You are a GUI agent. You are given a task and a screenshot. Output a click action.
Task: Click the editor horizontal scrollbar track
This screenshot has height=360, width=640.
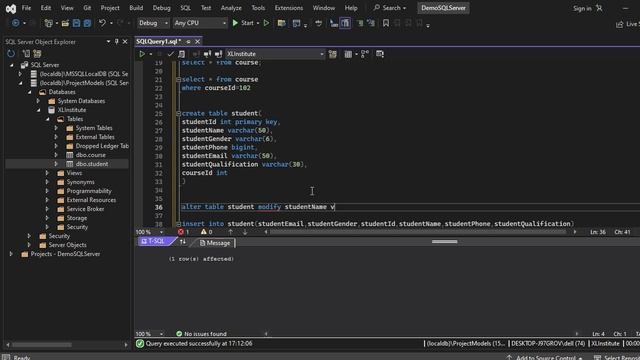[418, 232]
